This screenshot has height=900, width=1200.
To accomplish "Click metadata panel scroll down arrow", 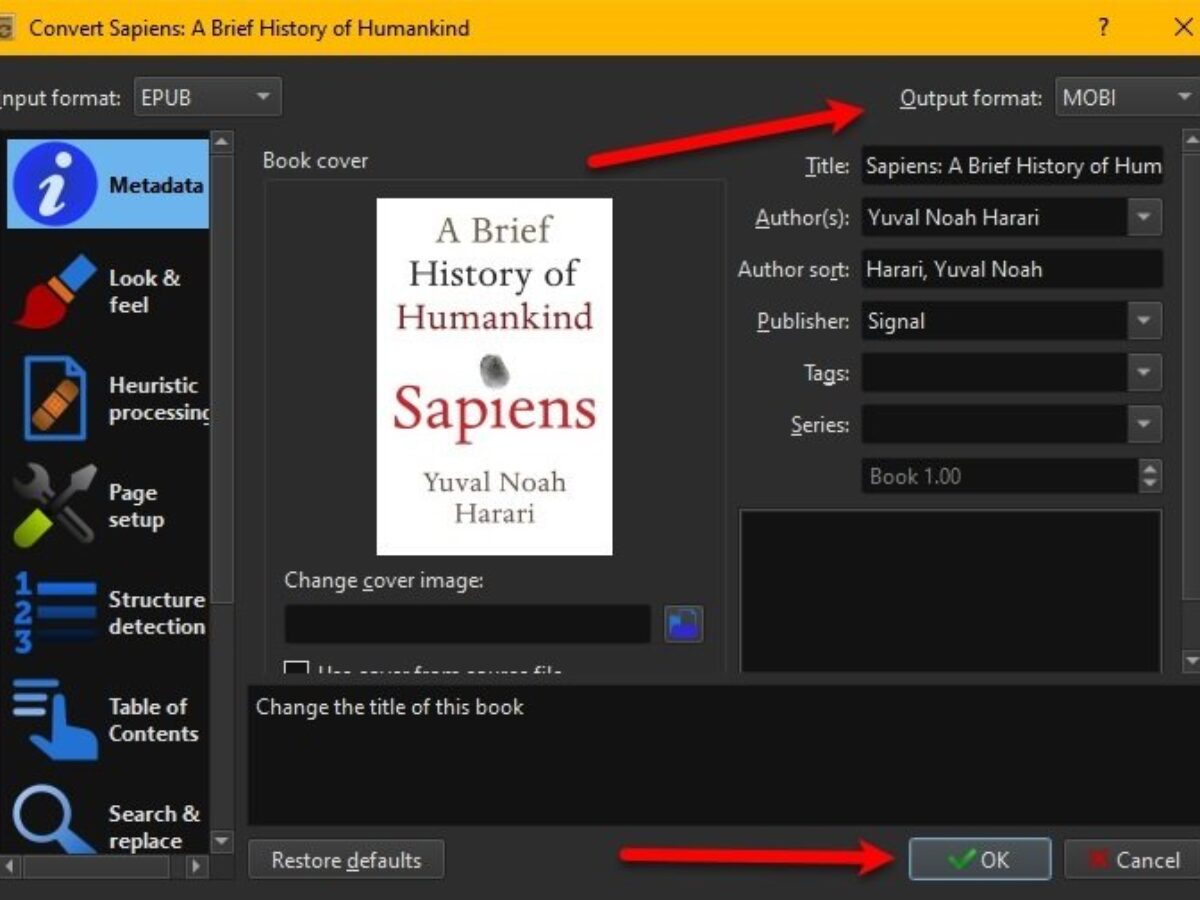I will coord(1191,661).
